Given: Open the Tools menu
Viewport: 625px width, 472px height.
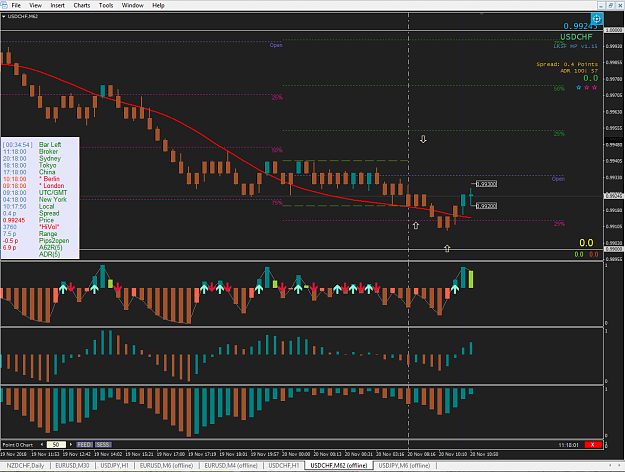Looking at the screenshot, I should tap(106, 6).
